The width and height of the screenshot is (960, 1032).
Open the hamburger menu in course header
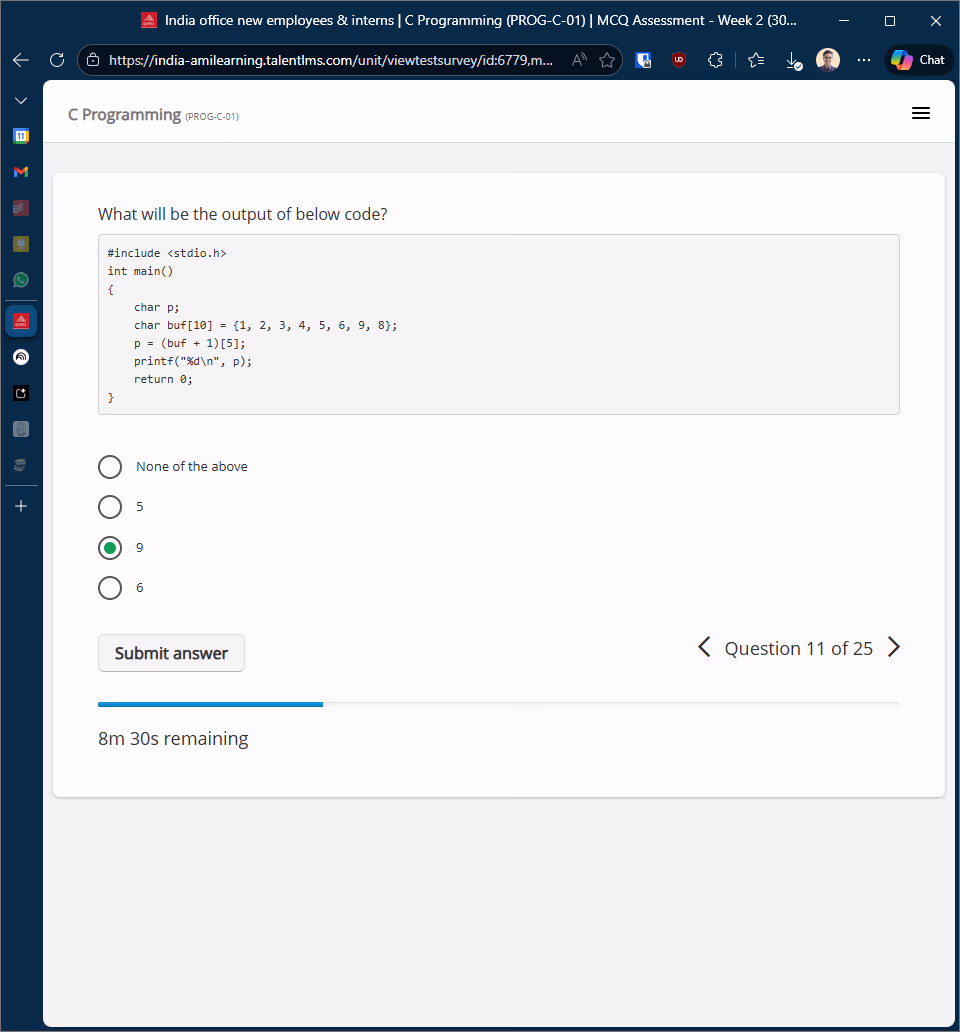coord(921,114)
